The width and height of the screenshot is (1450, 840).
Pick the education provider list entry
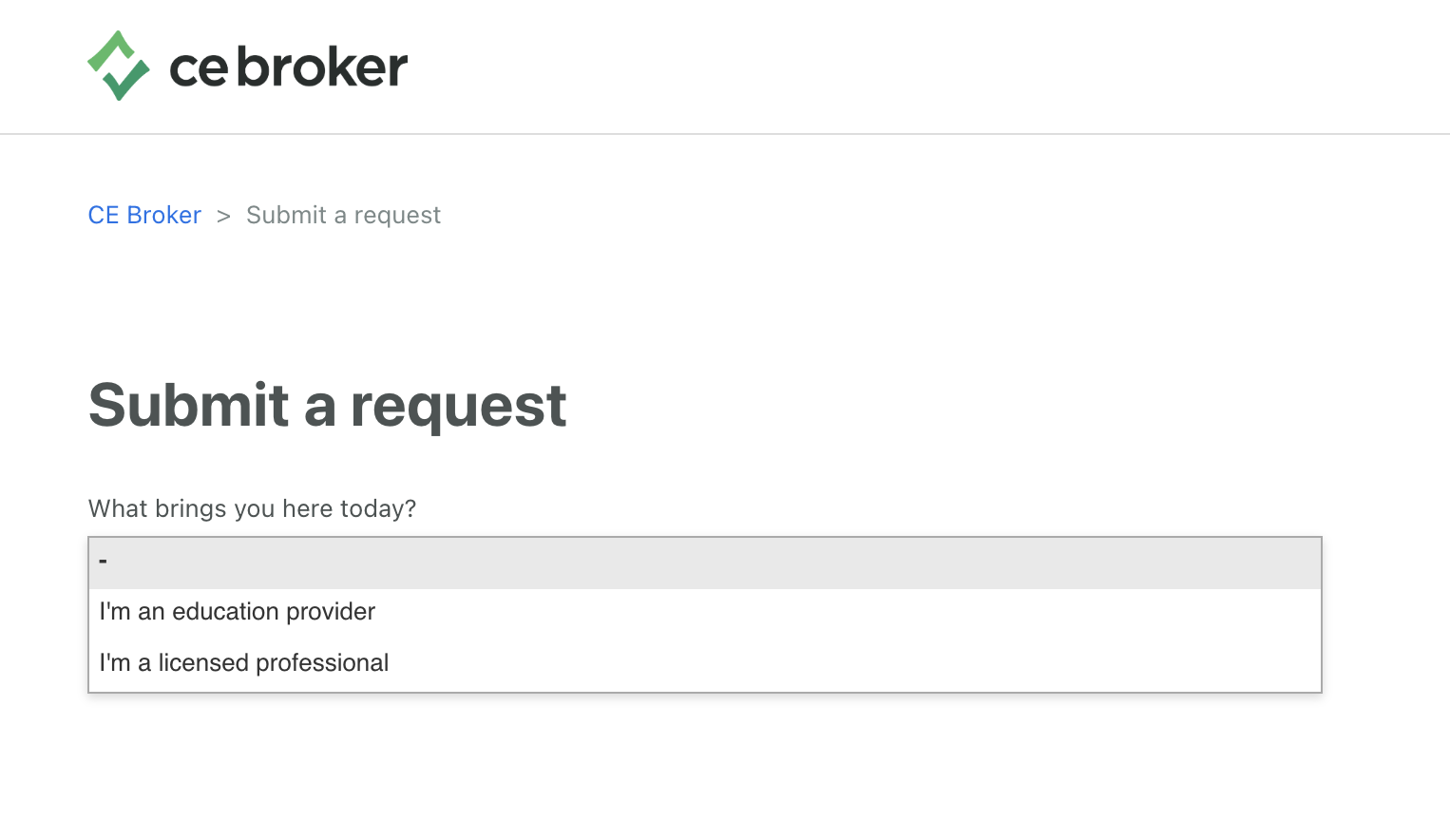pos(705,612)
